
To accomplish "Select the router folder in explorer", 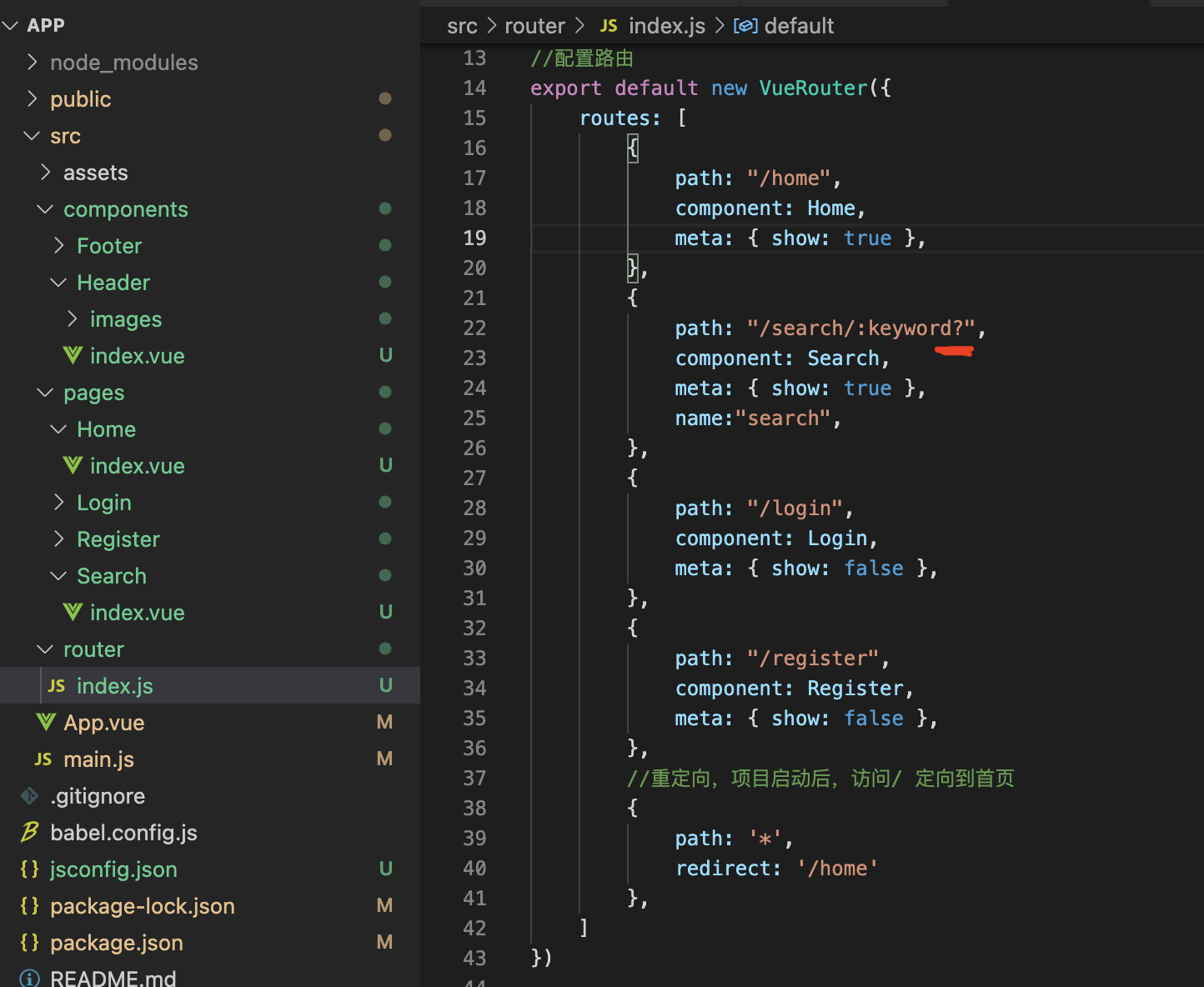I will 210,649.
